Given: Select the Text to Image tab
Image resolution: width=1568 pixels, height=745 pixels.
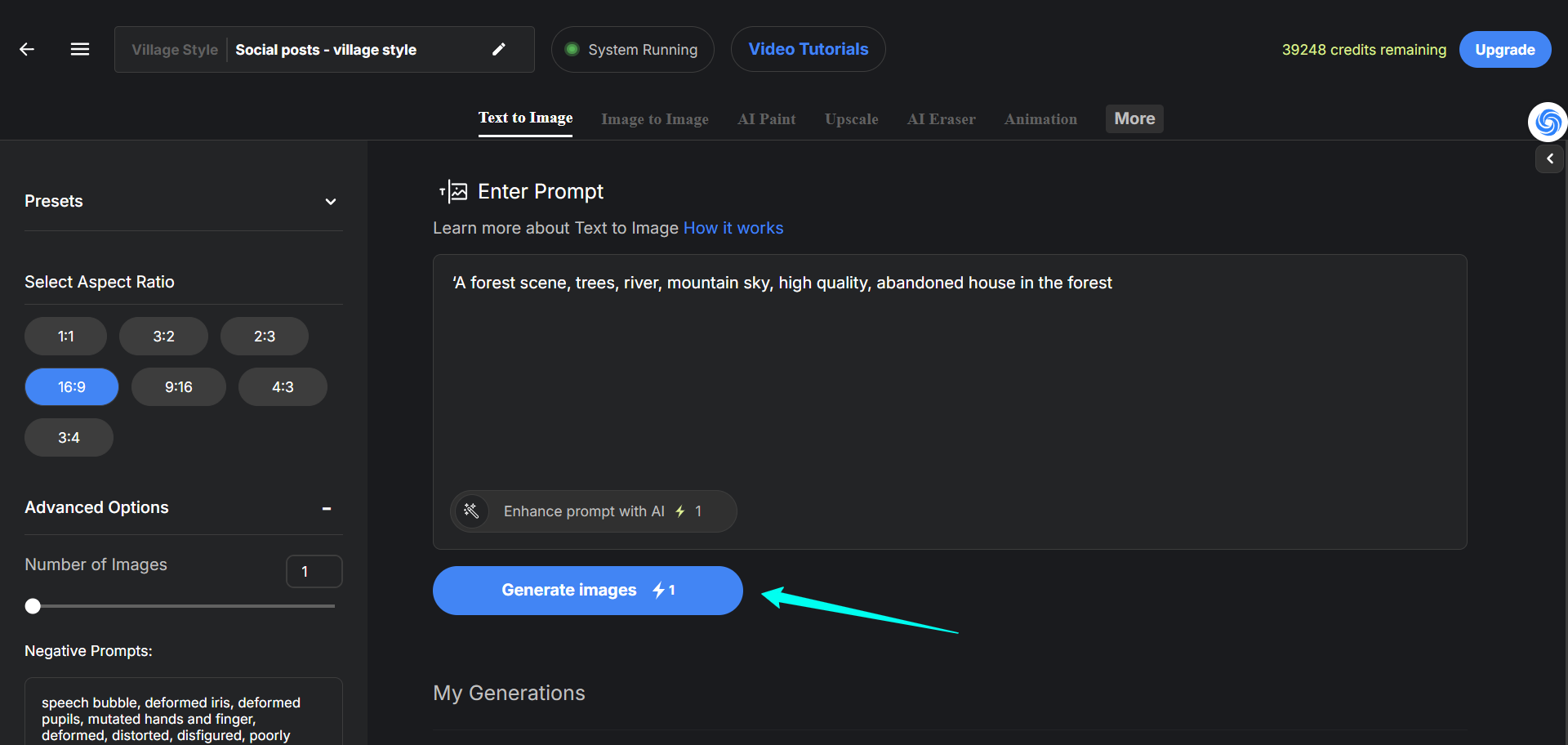Looking at the screenshot, I should [x=525, y=118].
